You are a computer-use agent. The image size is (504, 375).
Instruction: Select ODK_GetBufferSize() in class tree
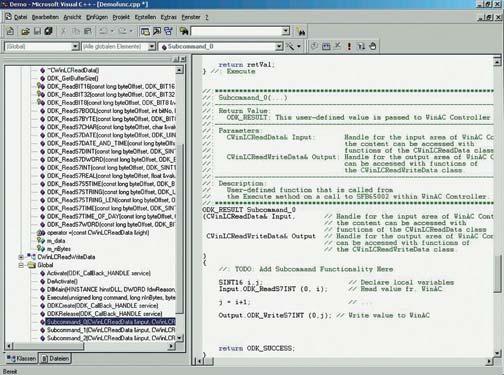coord(73,78)
